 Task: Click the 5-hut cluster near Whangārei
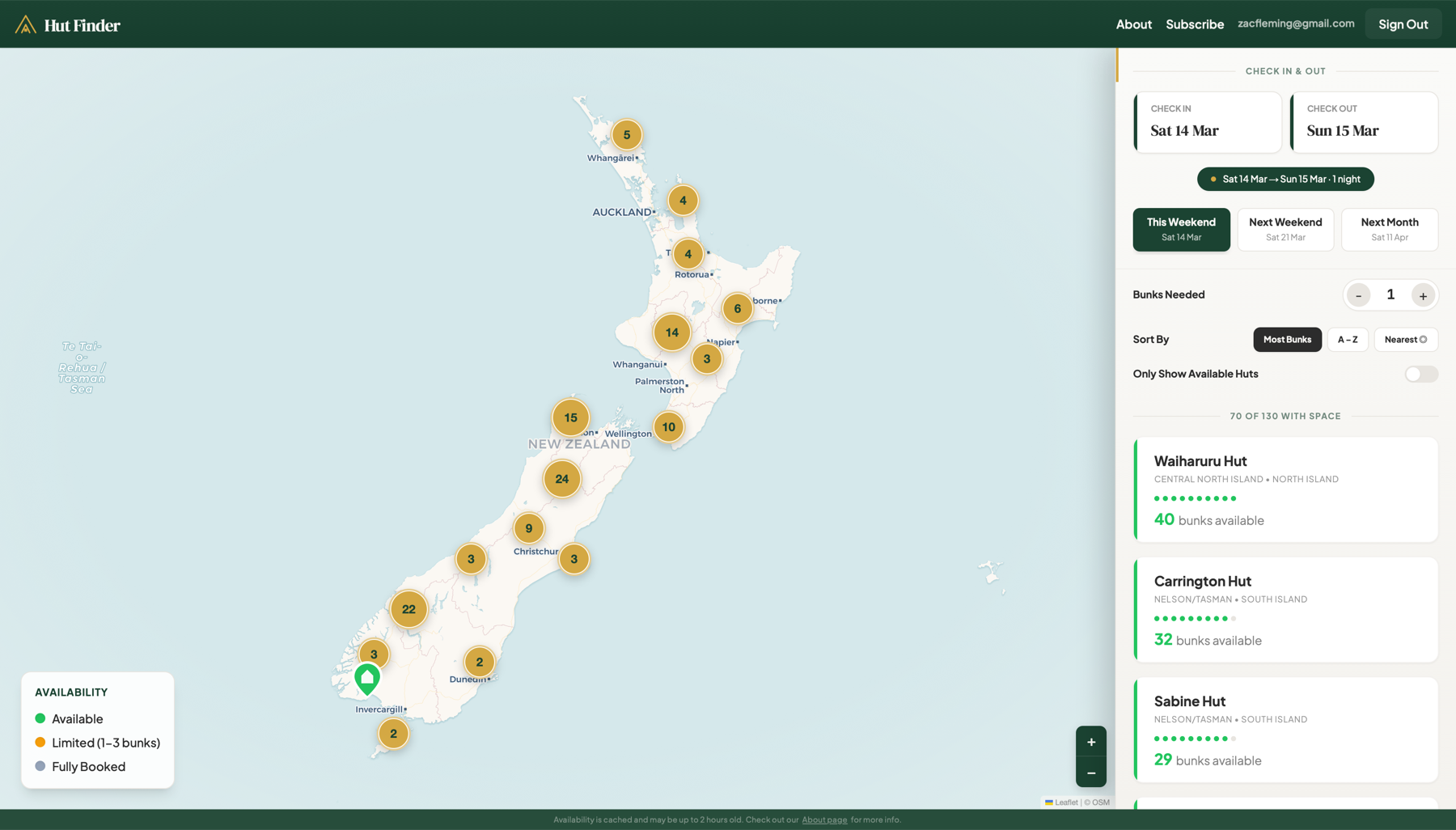pyautogui.click(x=626, y=135)
